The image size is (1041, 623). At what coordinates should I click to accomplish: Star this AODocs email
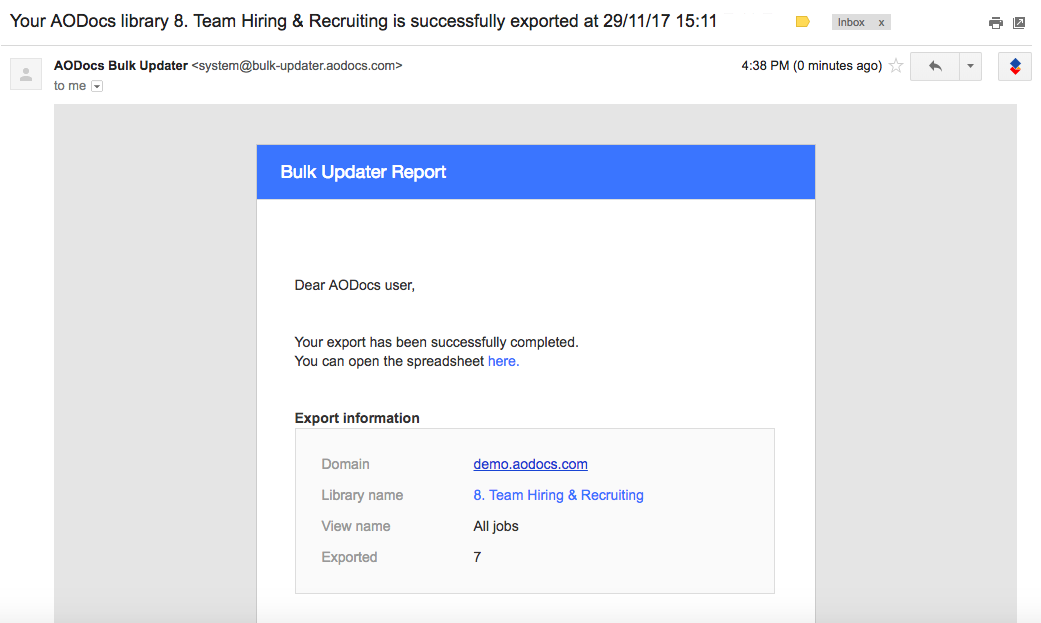point(896,66)
